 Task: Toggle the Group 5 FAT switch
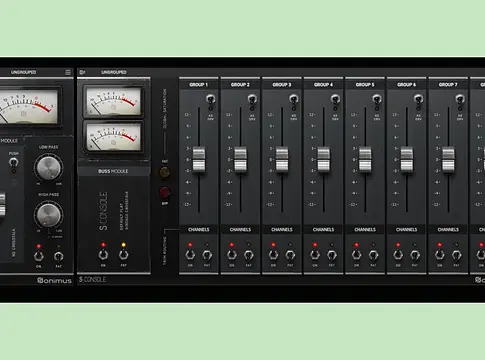[373, 255]
